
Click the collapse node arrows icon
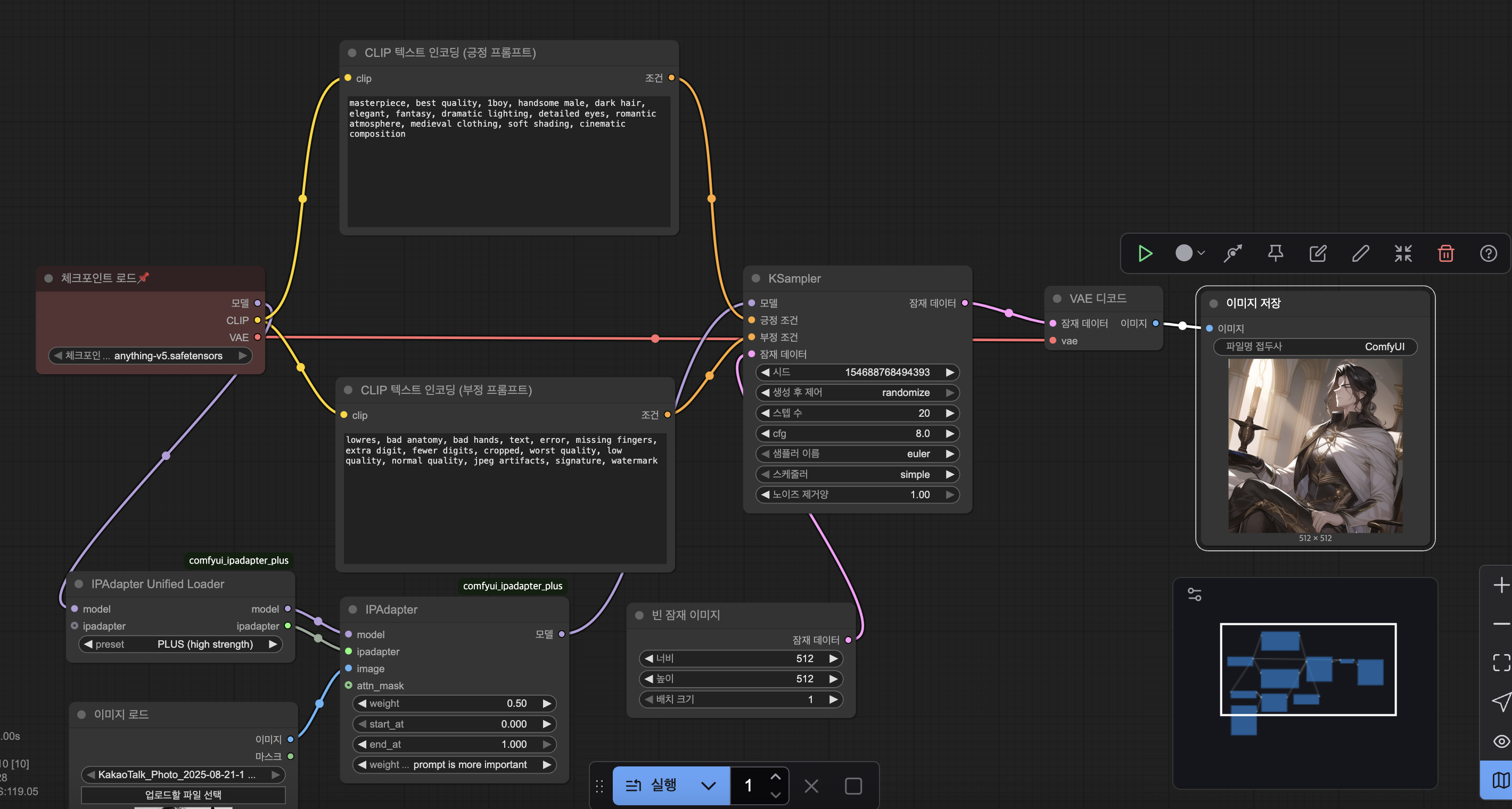1403,253
